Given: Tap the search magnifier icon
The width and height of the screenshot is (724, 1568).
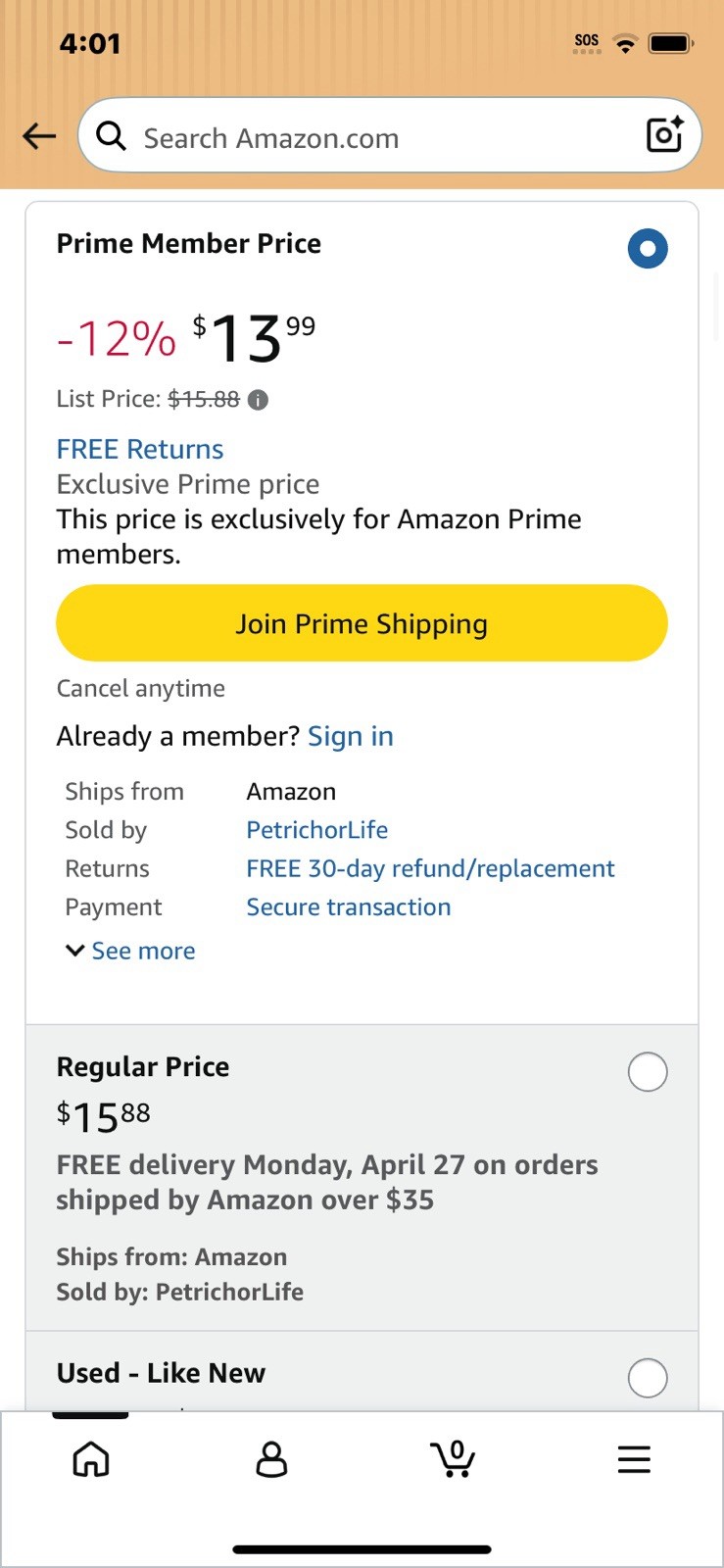Looking at the screenshot, I should click(x=111, y=136).
